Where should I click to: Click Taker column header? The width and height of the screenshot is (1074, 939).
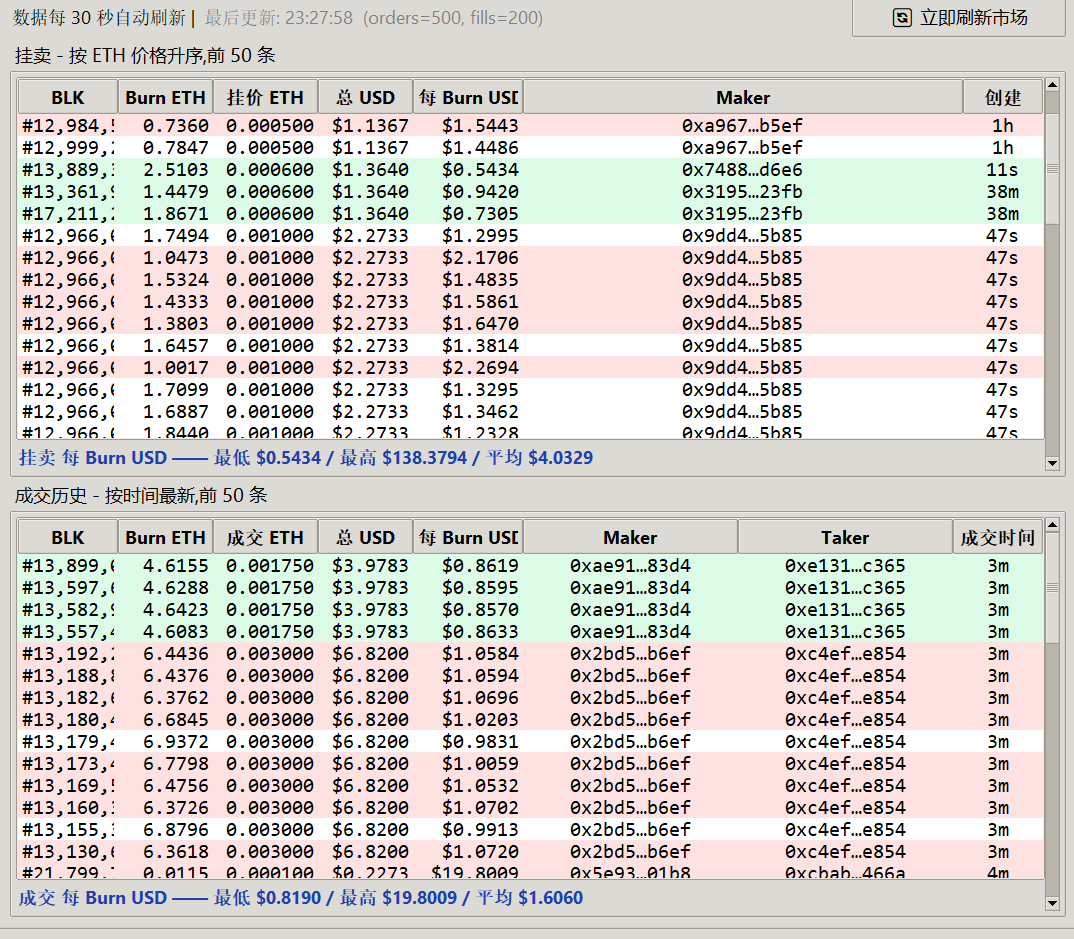pos(845,538)
